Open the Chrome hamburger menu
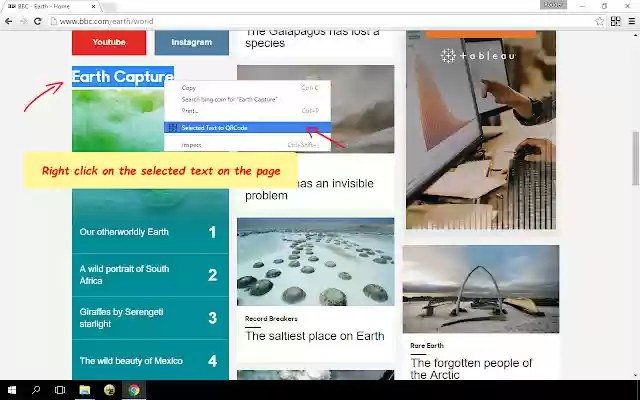 pyautogui.click(x=631, y=21)
